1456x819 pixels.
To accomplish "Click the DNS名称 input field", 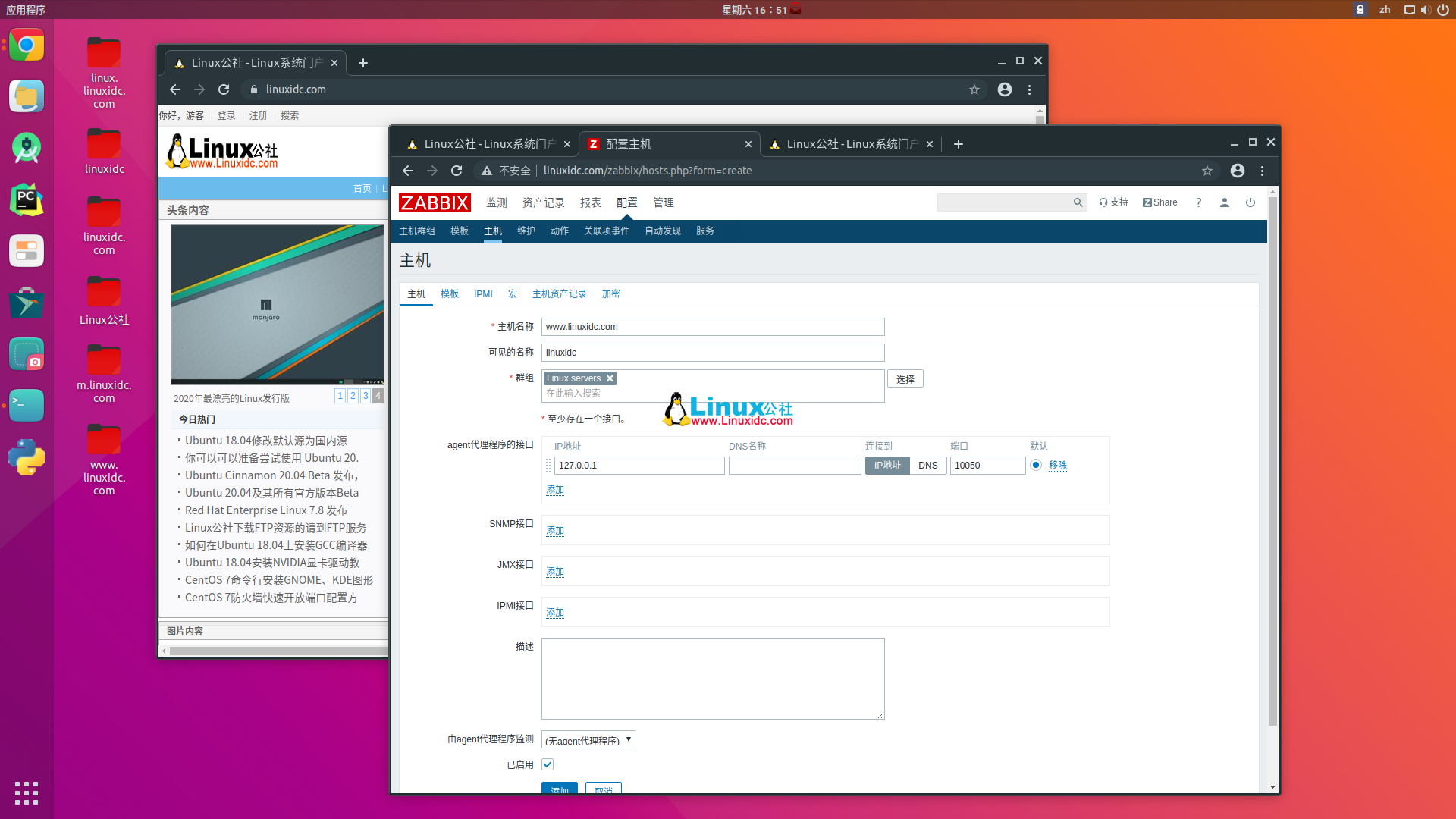I will tap(795, 466).
